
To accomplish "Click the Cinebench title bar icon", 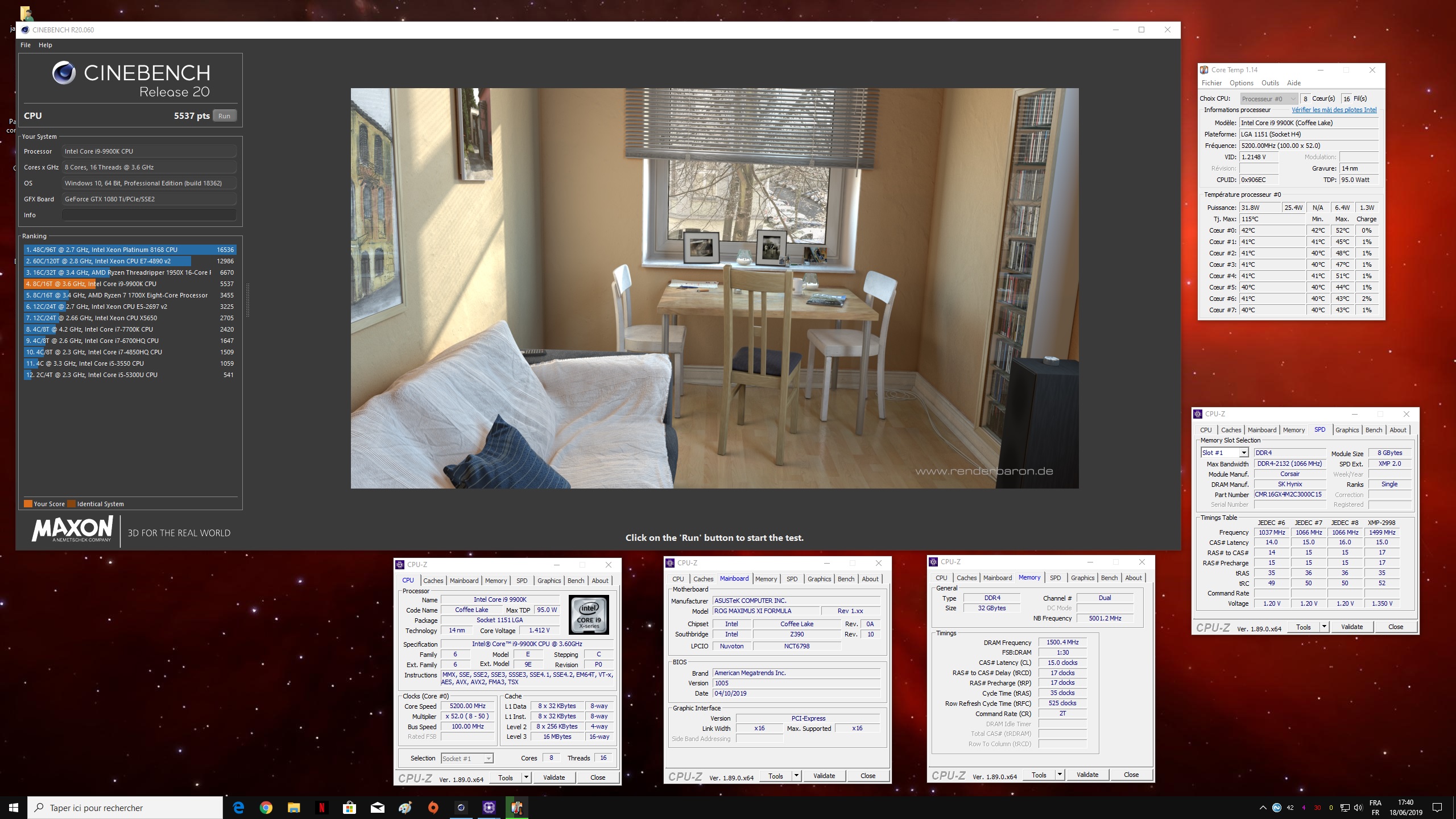I will click(25, 30).
